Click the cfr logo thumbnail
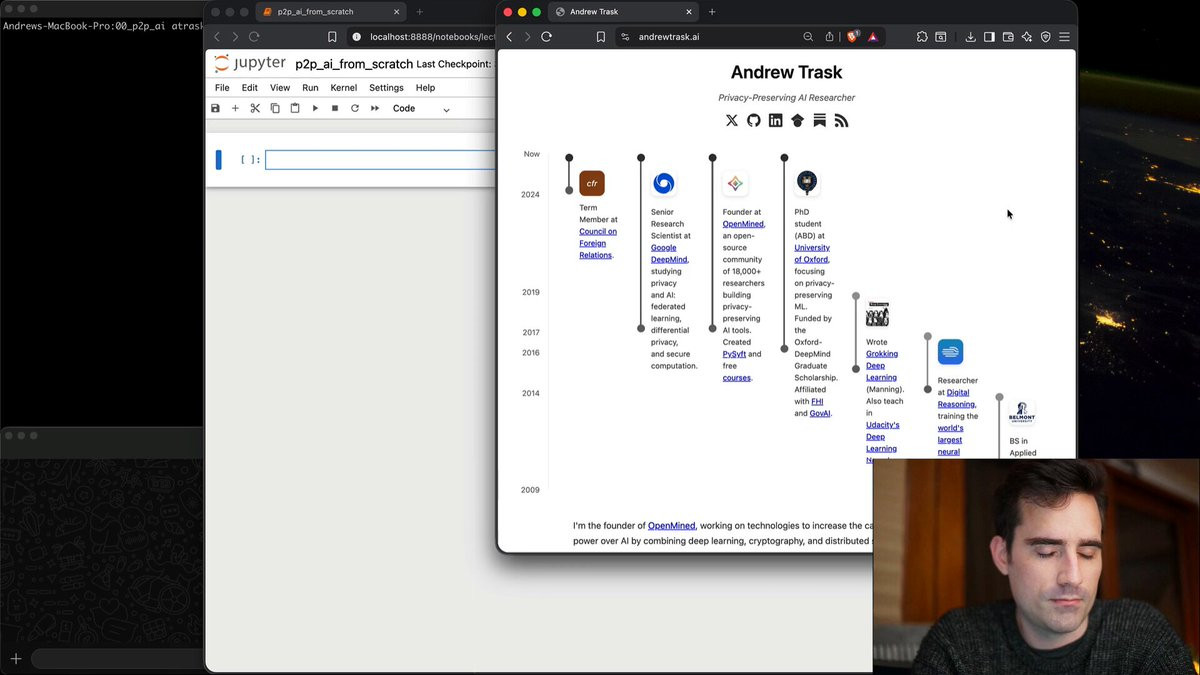The image size is (1200, 675). coord(592,183)
